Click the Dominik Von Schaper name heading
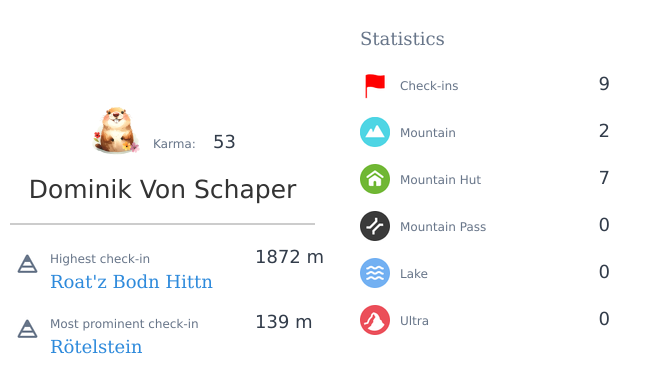 [162, 190]
